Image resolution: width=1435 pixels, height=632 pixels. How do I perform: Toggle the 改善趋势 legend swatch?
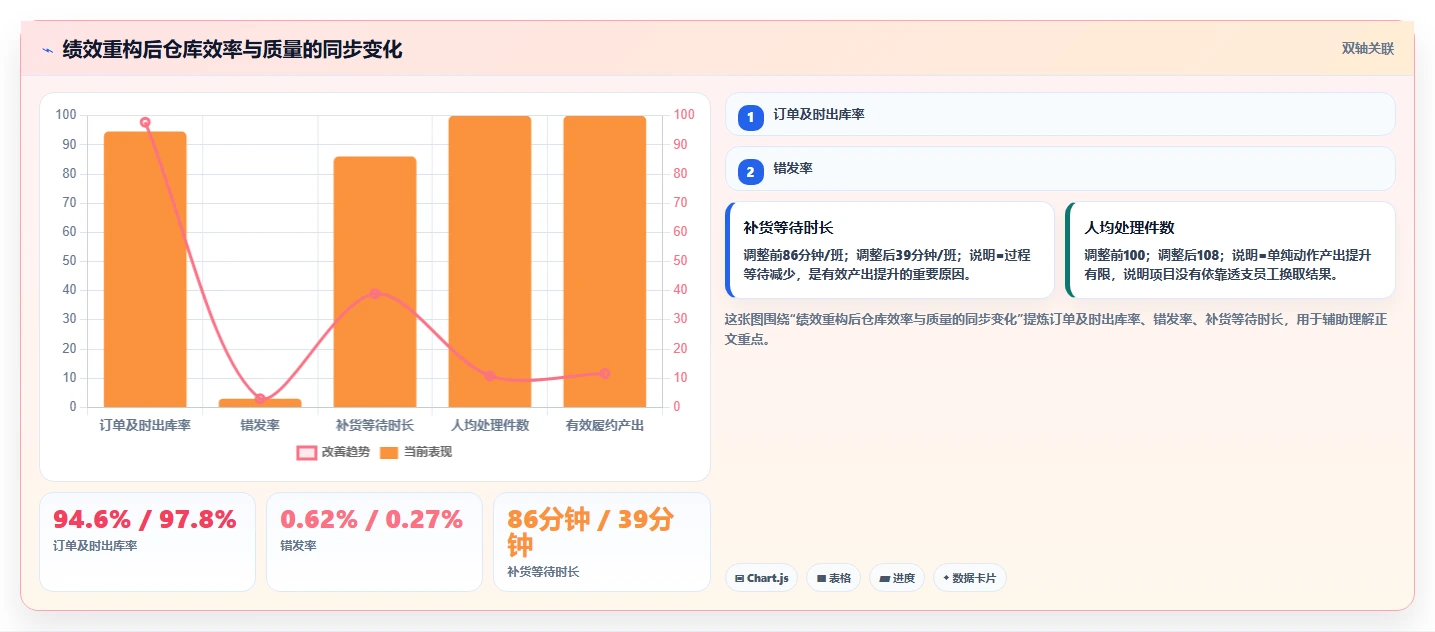[306, 452]
